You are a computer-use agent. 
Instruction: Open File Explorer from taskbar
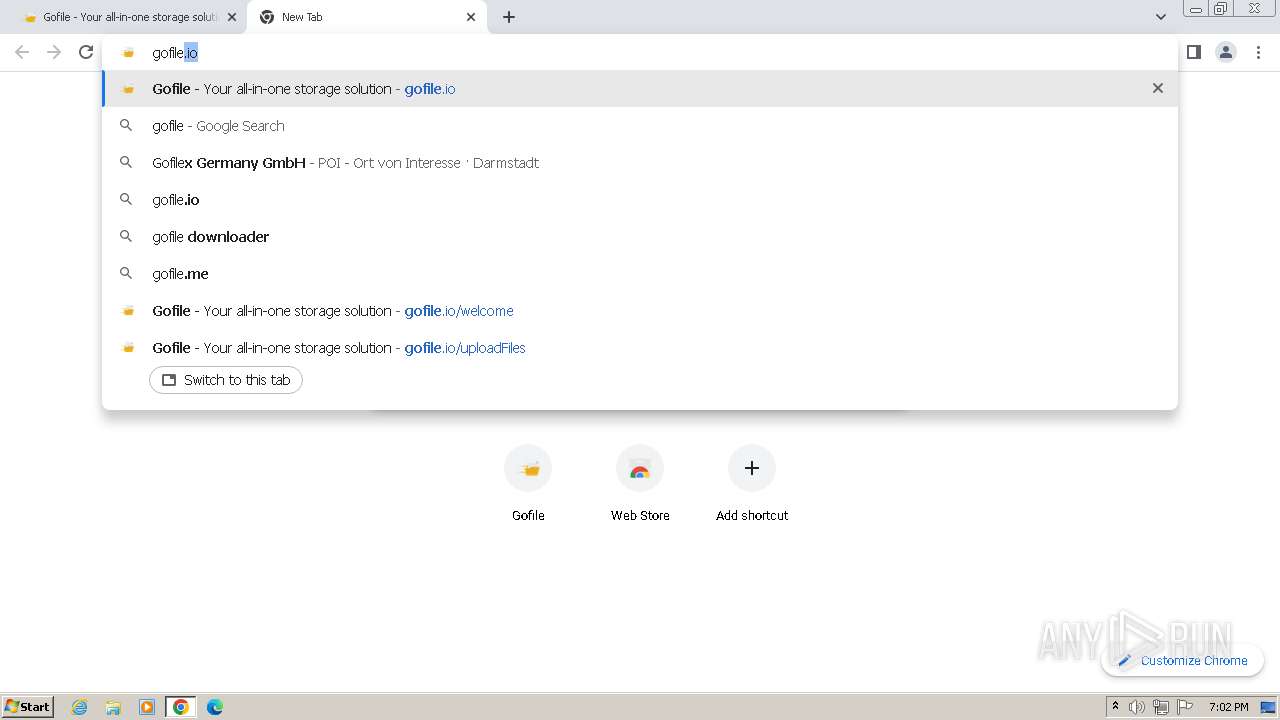(113, 707)
